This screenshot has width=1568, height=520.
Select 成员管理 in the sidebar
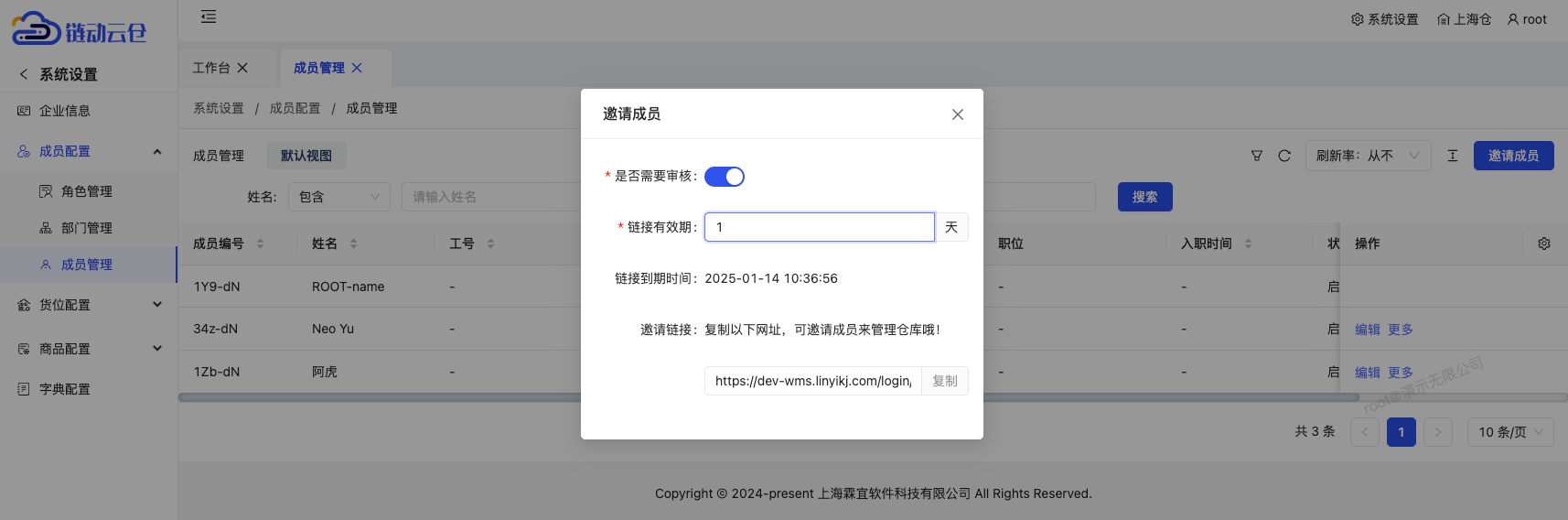click(x=88, y=265)
